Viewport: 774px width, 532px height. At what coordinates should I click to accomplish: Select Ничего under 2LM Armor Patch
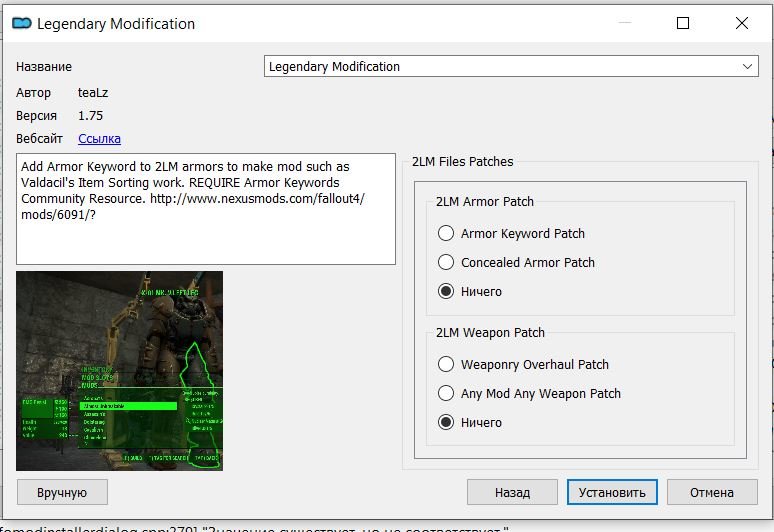[446, 291]
